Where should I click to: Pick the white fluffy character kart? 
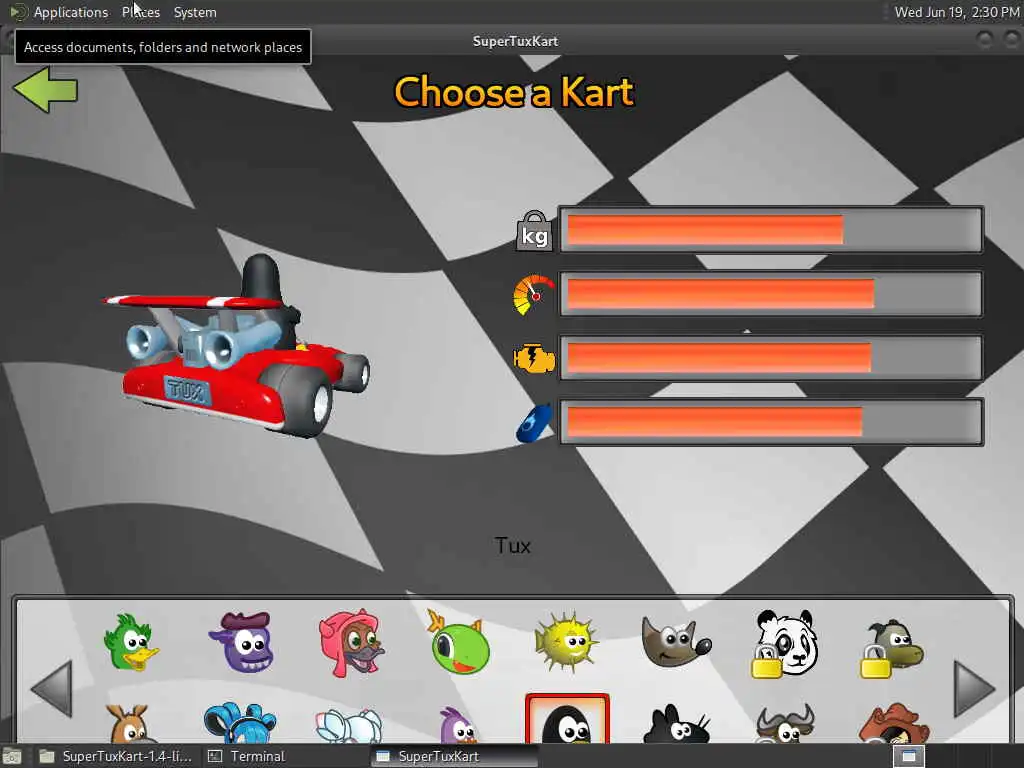coord(349,726)
